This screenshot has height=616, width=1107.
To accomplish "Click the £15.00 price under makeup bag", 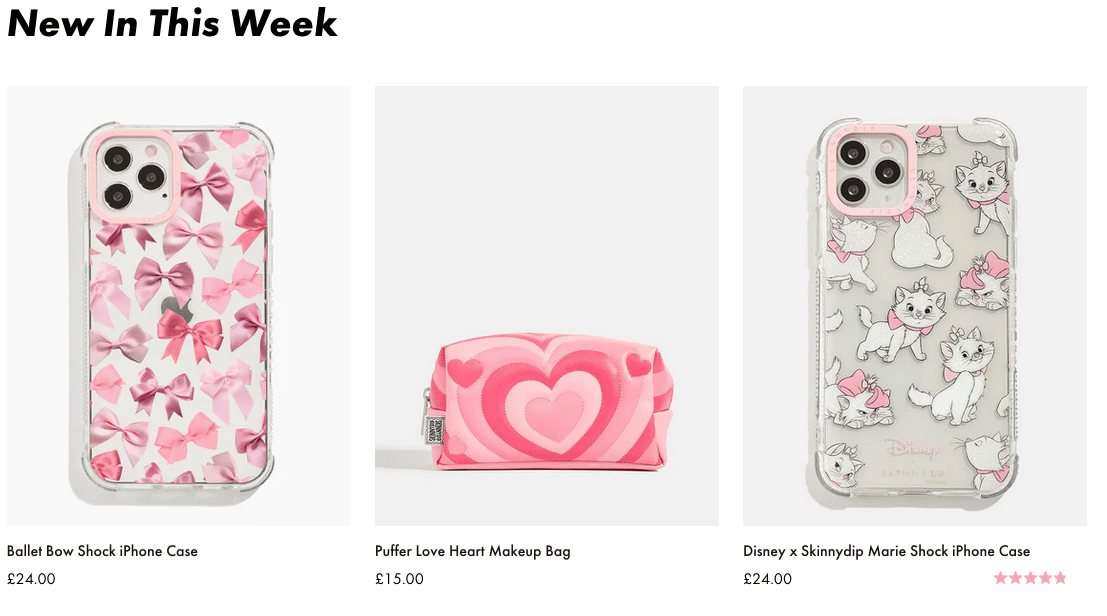I will 399,579.
